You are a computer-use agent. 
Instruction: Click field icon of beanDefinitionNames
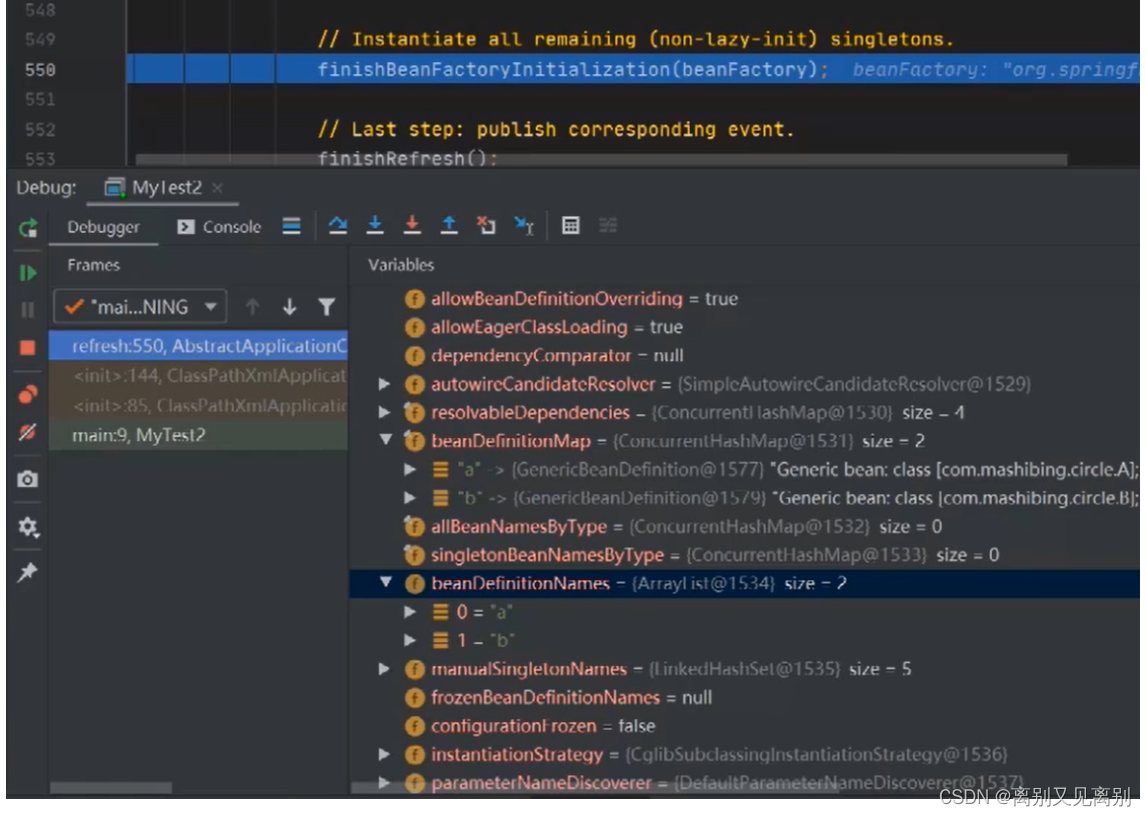pyautogui.click(x=414, y=583)
